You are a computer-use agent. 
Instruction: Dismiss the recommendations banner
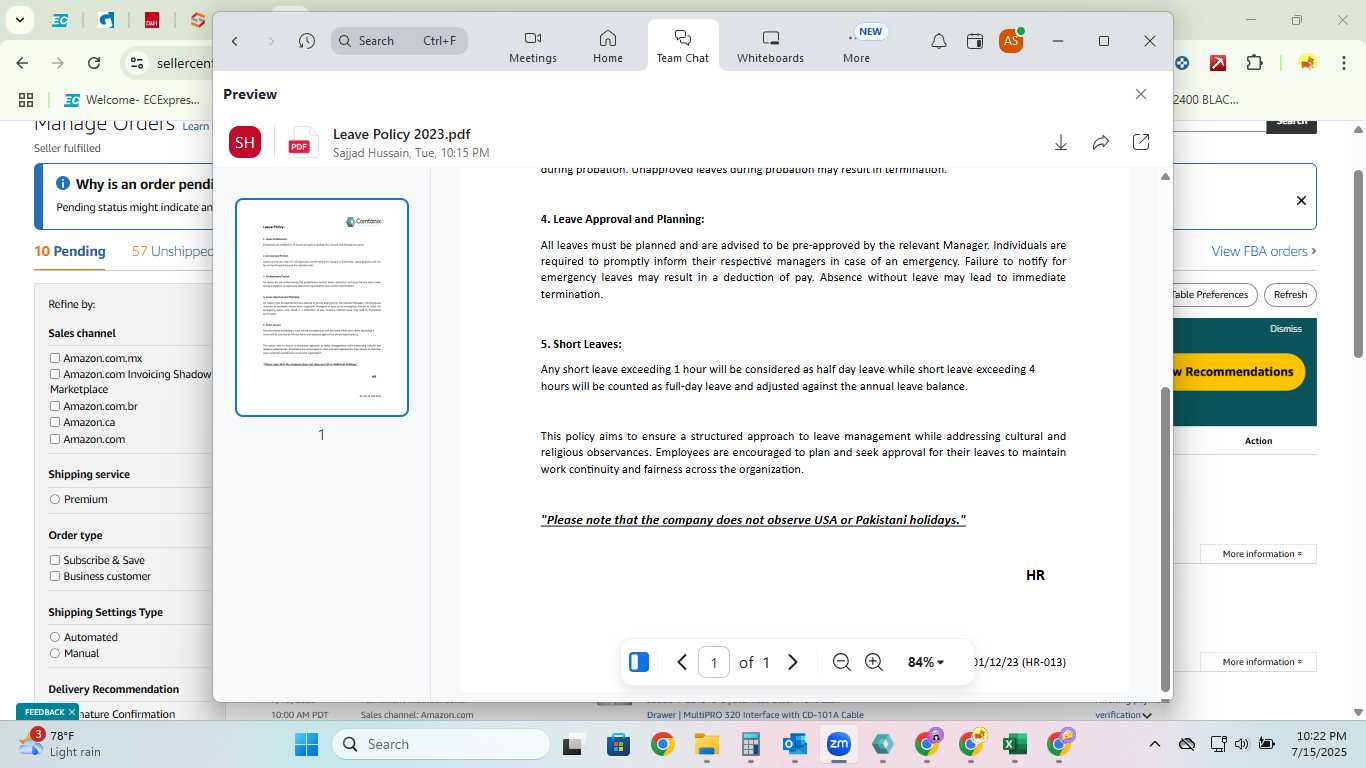1286,329
